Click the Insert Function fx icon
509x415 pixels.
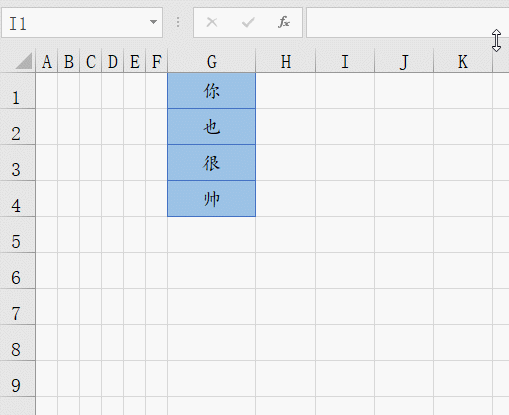point(284,22)
